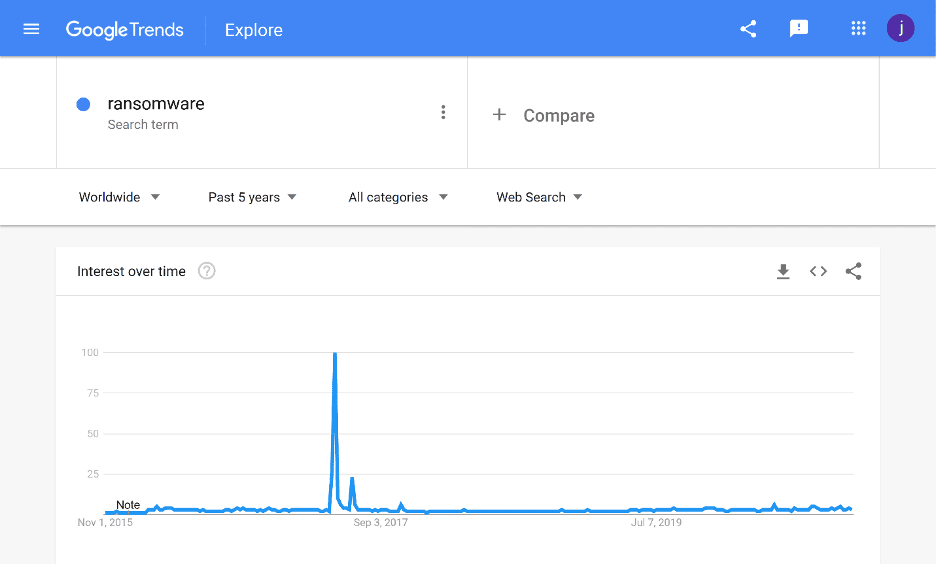Screen dimensions: 936x564
Task: Open the Google apps grid
Action: (858, 29)
